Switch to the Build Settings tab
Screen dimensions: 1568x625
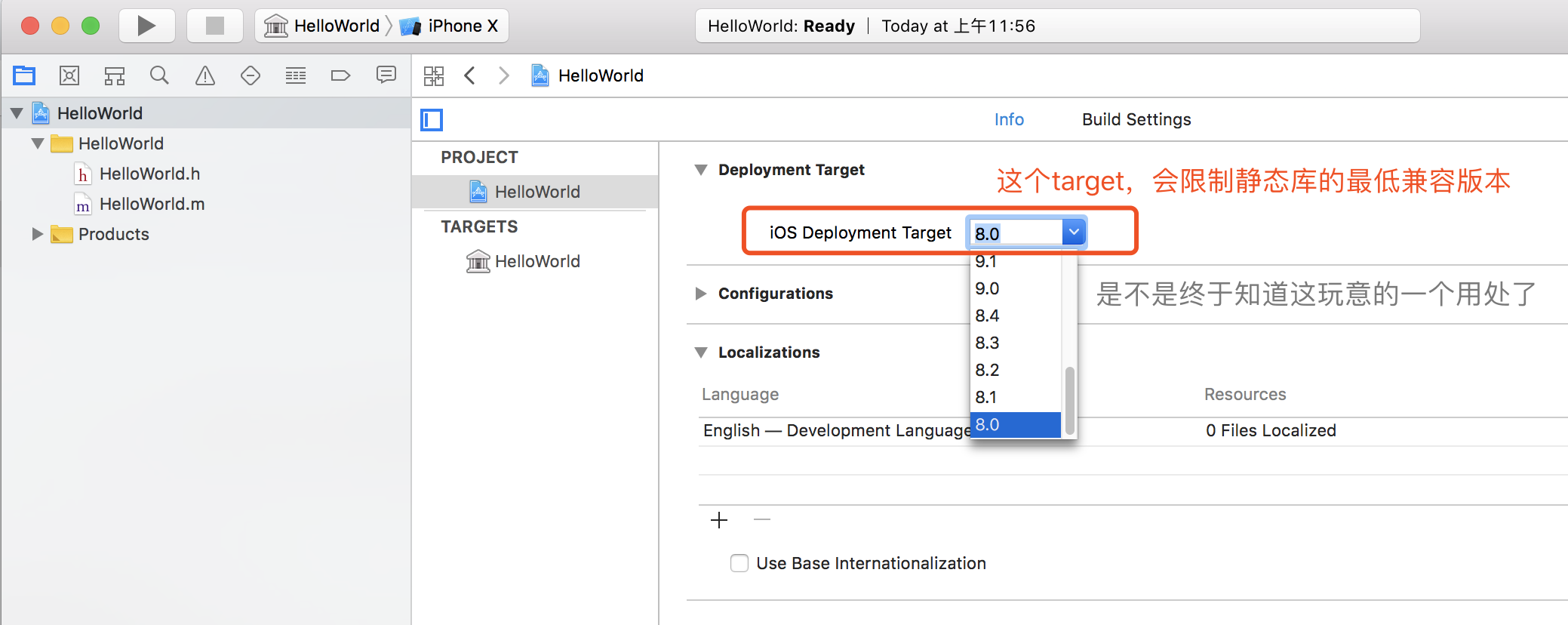pos(1136,119)
